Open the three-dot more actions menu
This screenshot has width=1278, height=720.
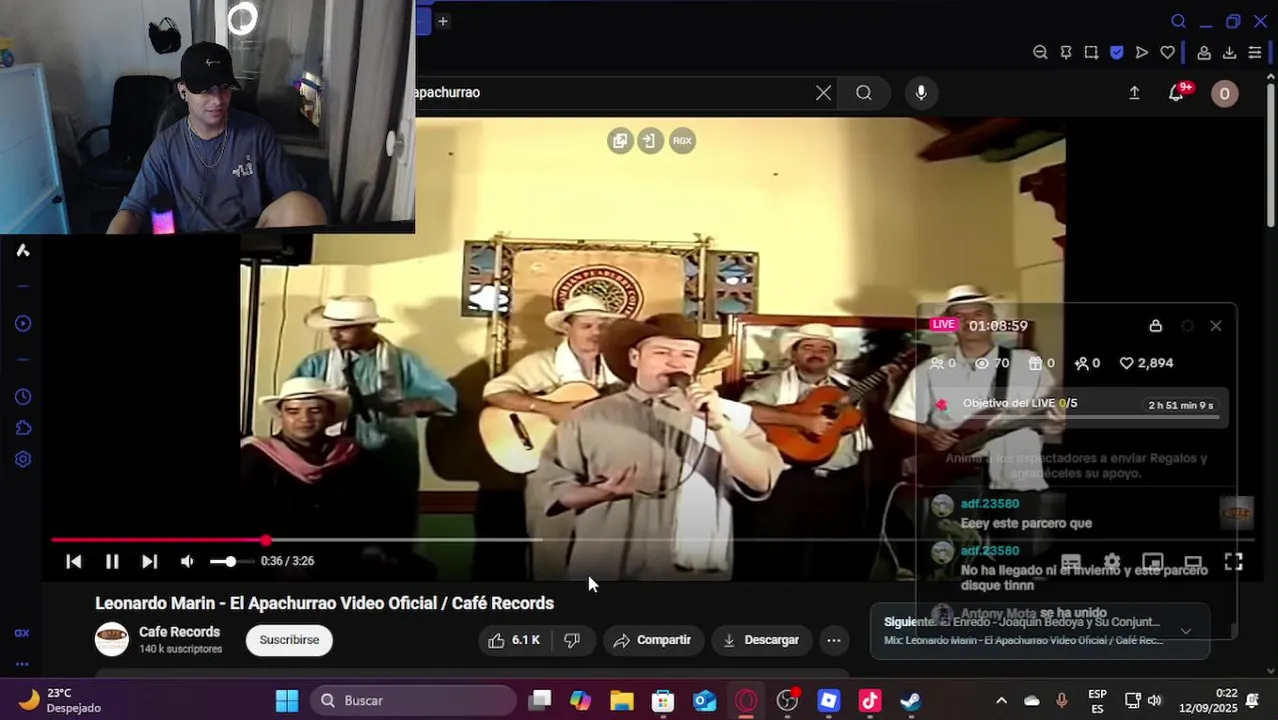(834, 640)
